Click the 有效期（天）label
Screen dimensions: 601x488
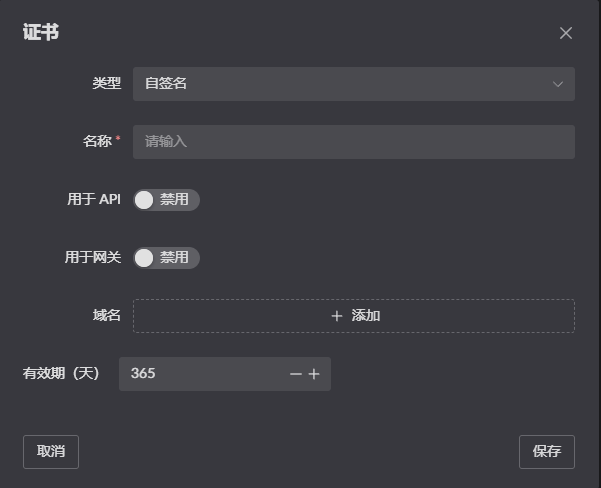click(x=62, y=374)
